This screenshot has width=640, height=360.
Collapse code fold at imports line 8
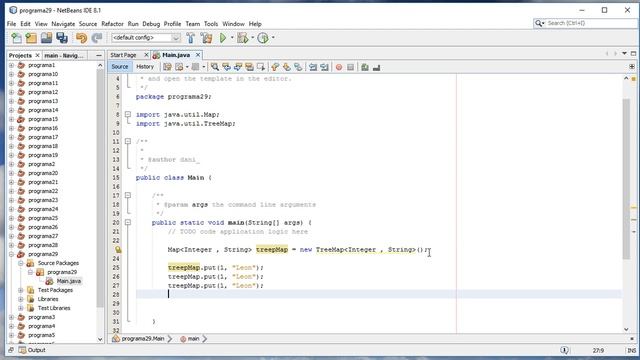pos(128,114)
